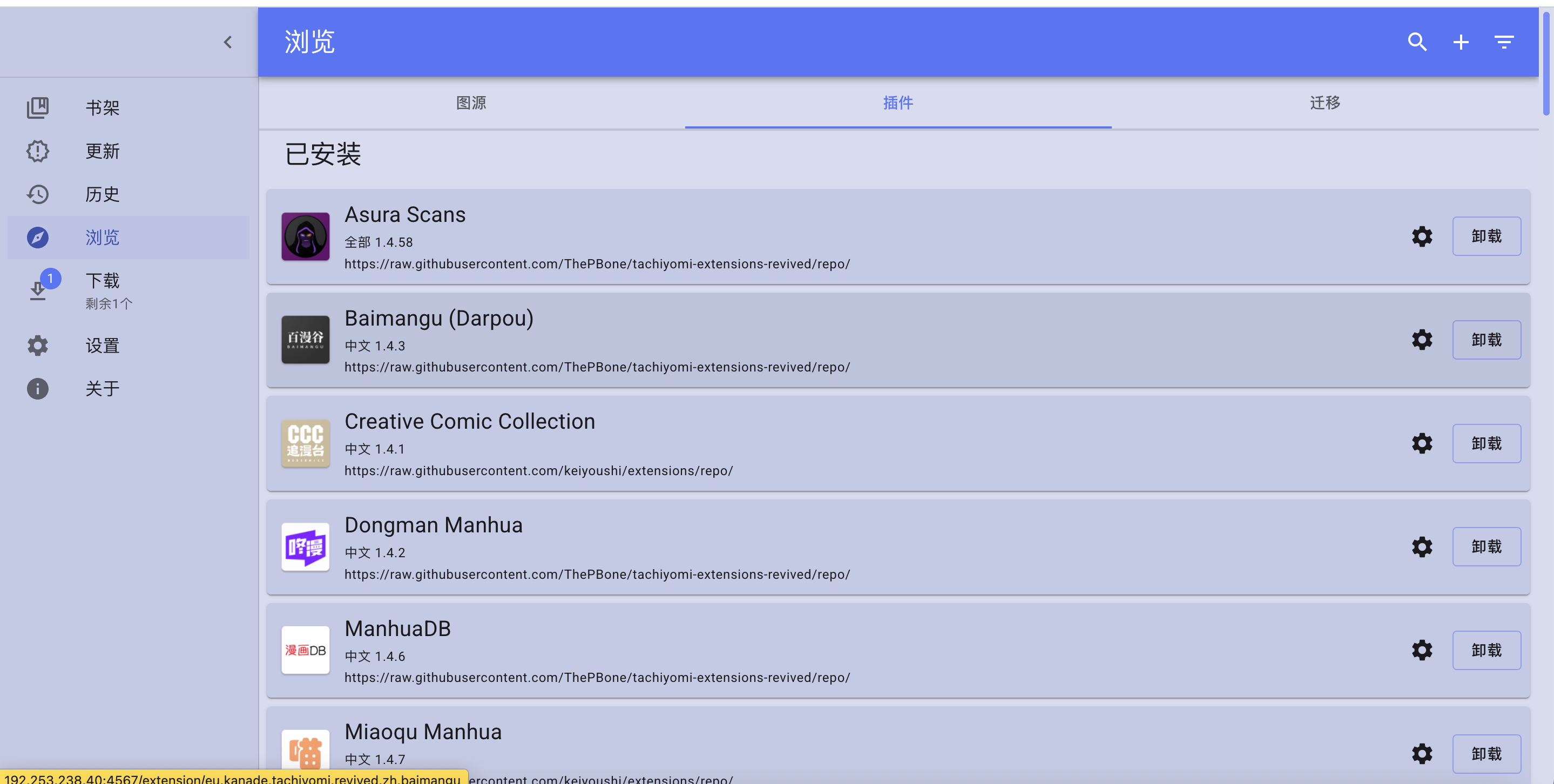This screenshot has width=1554, height=784.
Task: Collapse the sidebar with chevron arrow
Action: [228, 42]
